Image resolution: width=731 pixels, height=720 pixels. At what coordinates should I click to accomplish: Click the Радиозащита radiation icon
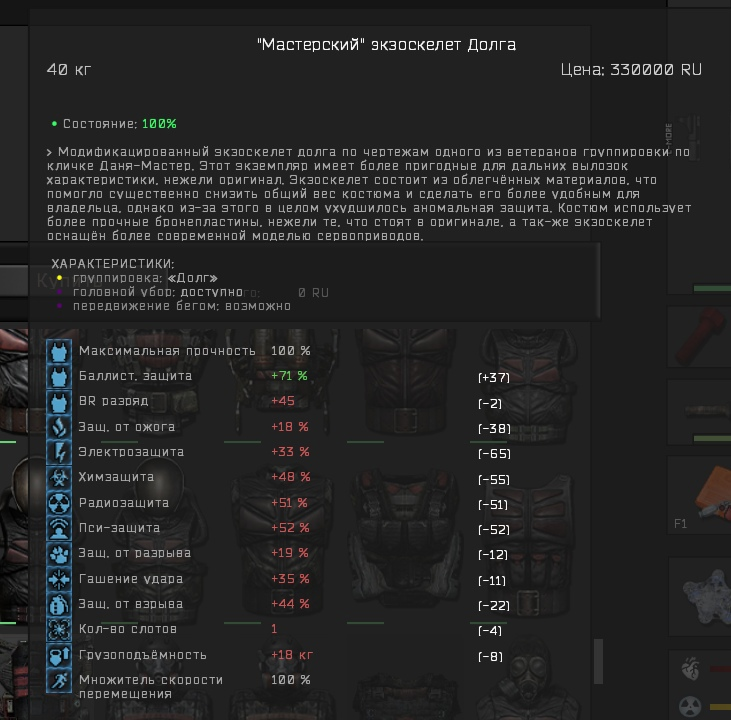(x=59, y=503)
